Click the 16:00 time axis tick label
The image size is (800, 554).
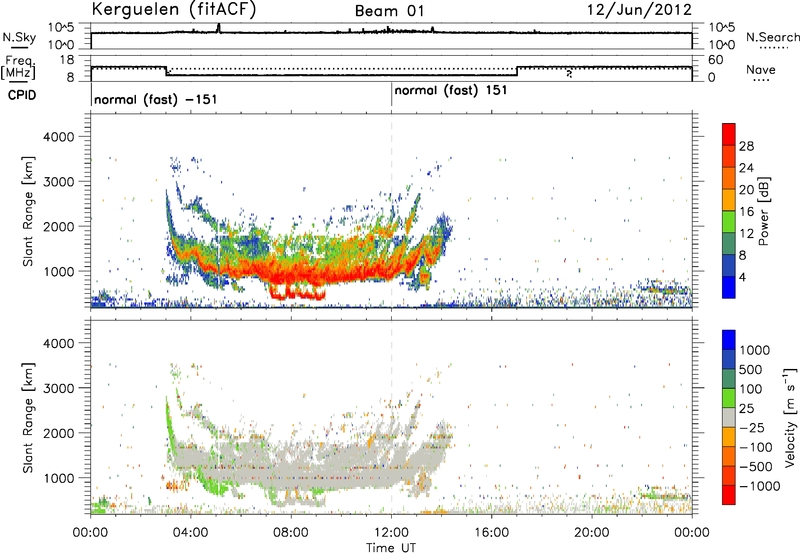pyautogui.click(x=492, y=533)
